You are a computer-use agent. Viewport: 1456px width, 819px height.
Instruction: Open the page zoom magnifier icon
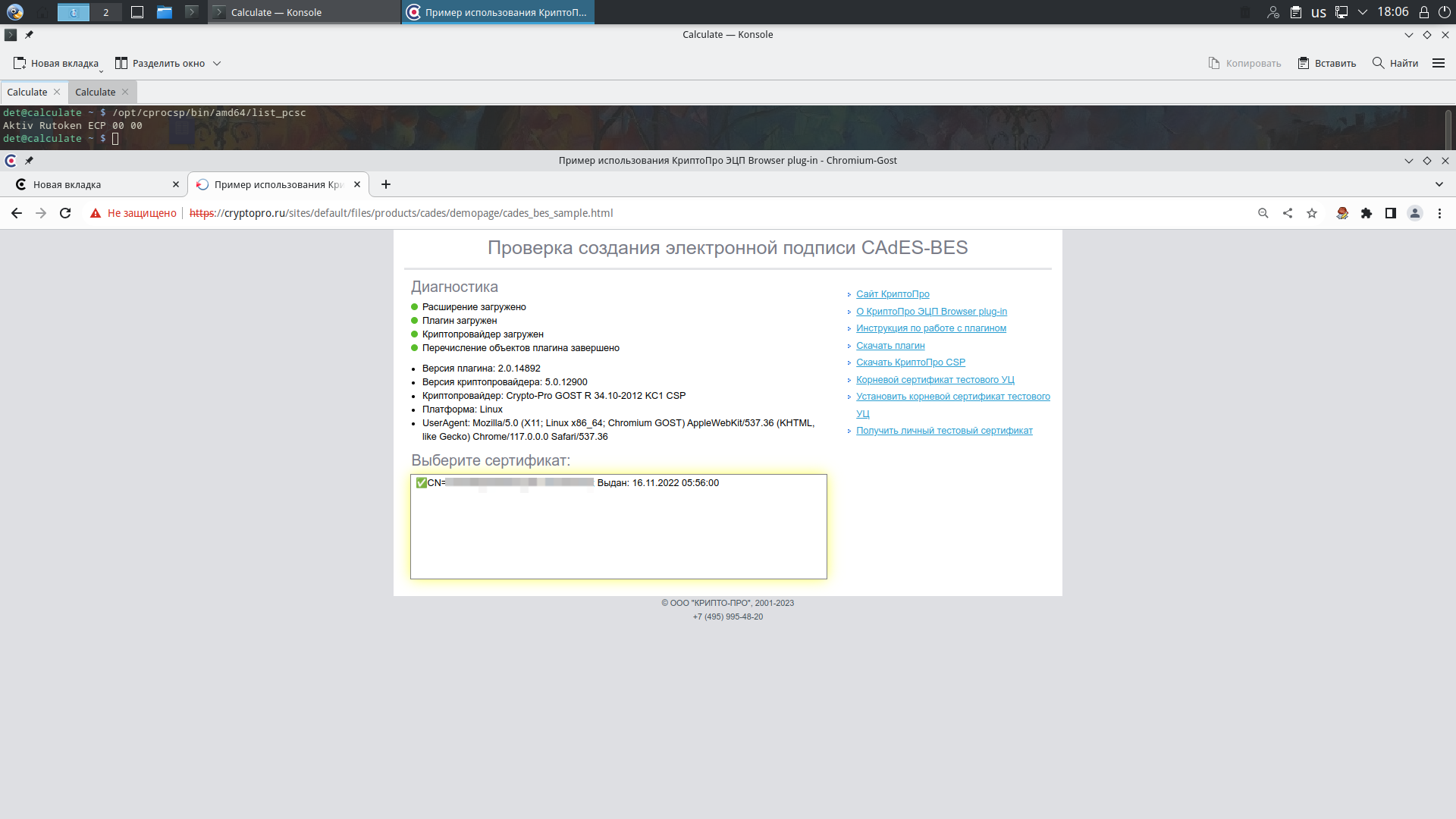(x=1263, y=214)
